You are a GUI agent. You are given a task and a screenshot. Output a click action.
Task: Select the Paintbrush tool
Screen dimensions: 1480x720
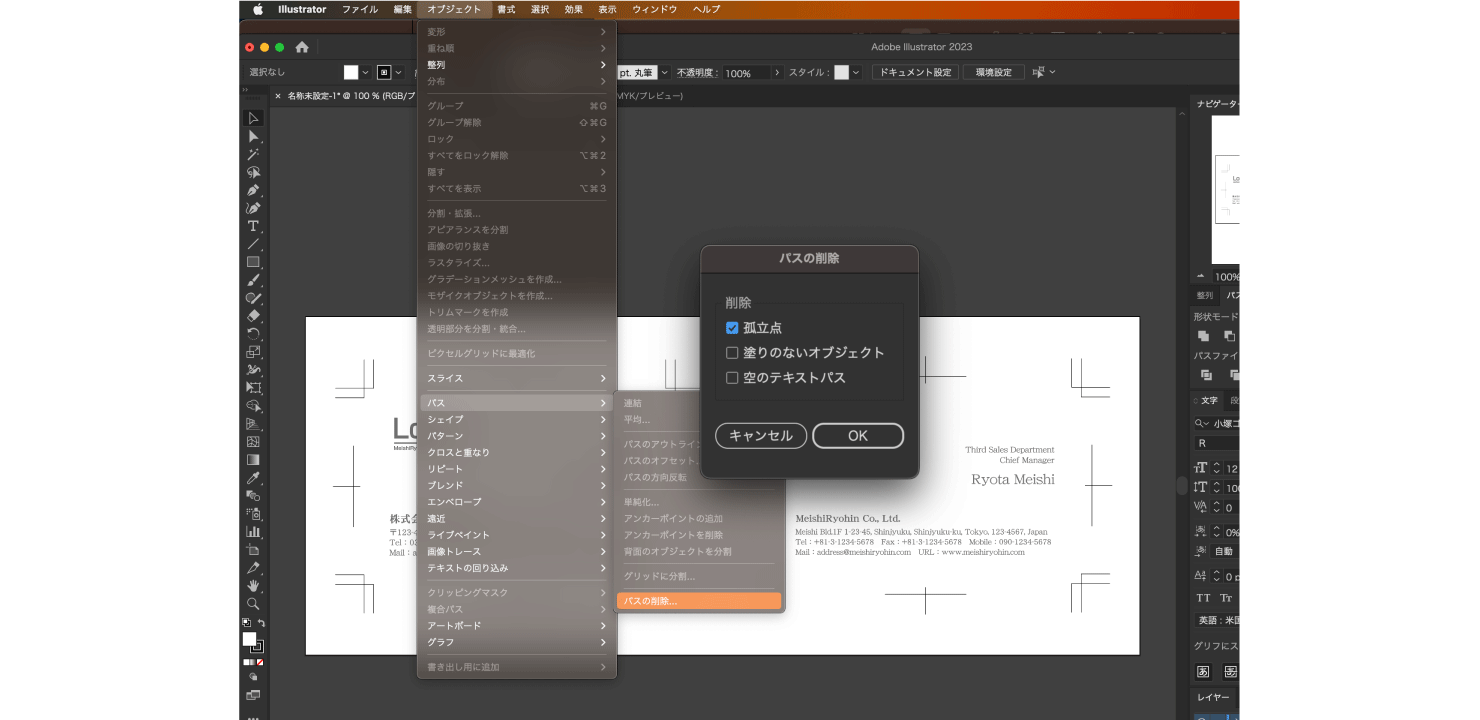pyautogui.click(x=253, y=280)
